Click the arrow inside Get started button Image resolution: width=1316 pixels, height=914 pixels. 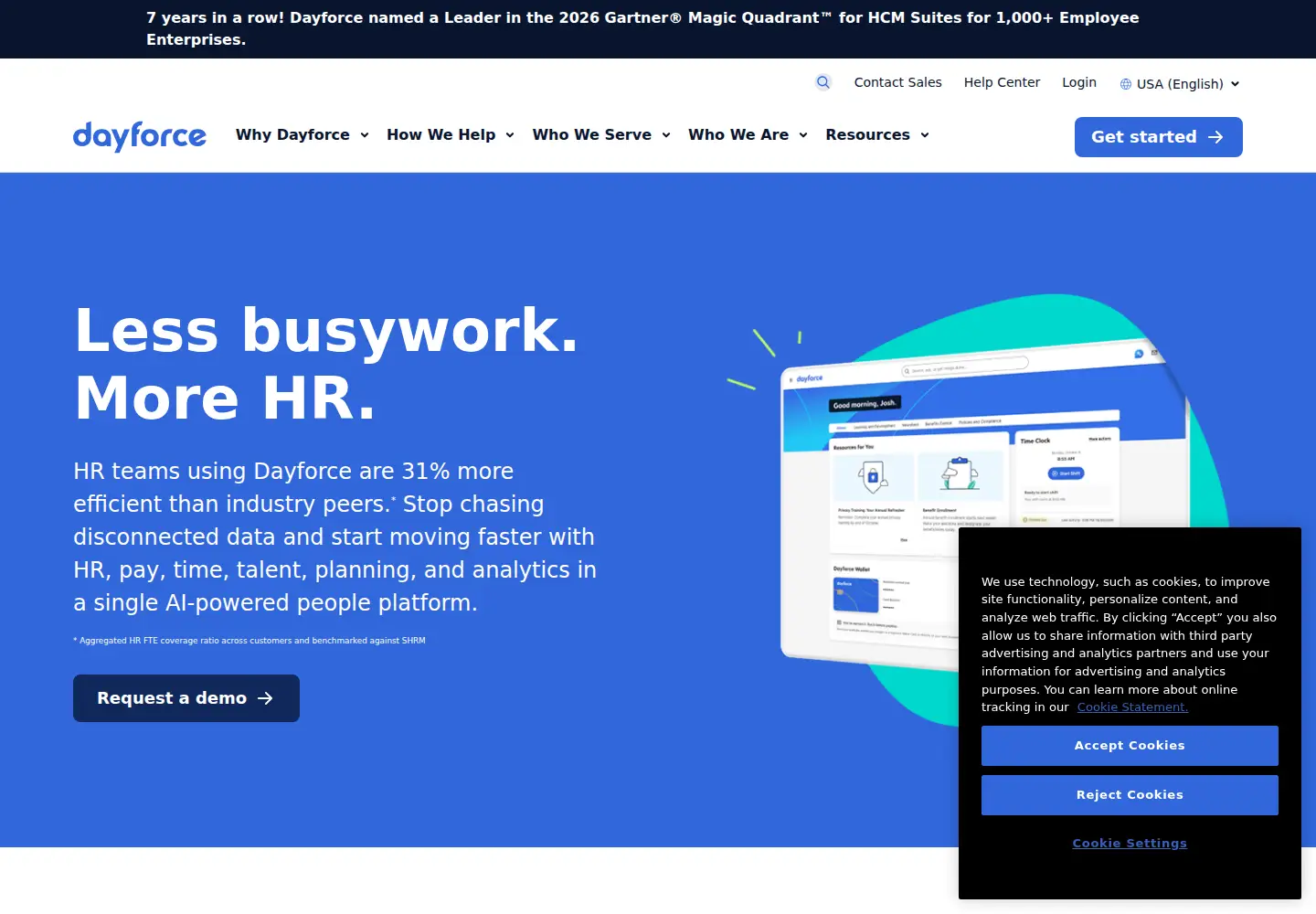[1215, 137]
